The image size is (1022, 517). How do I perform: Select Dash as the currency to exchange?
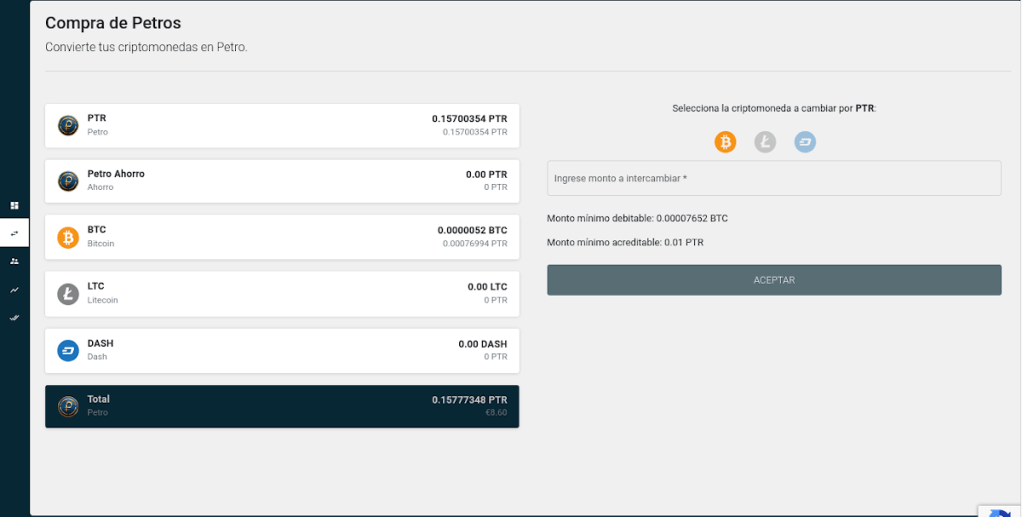805,142
